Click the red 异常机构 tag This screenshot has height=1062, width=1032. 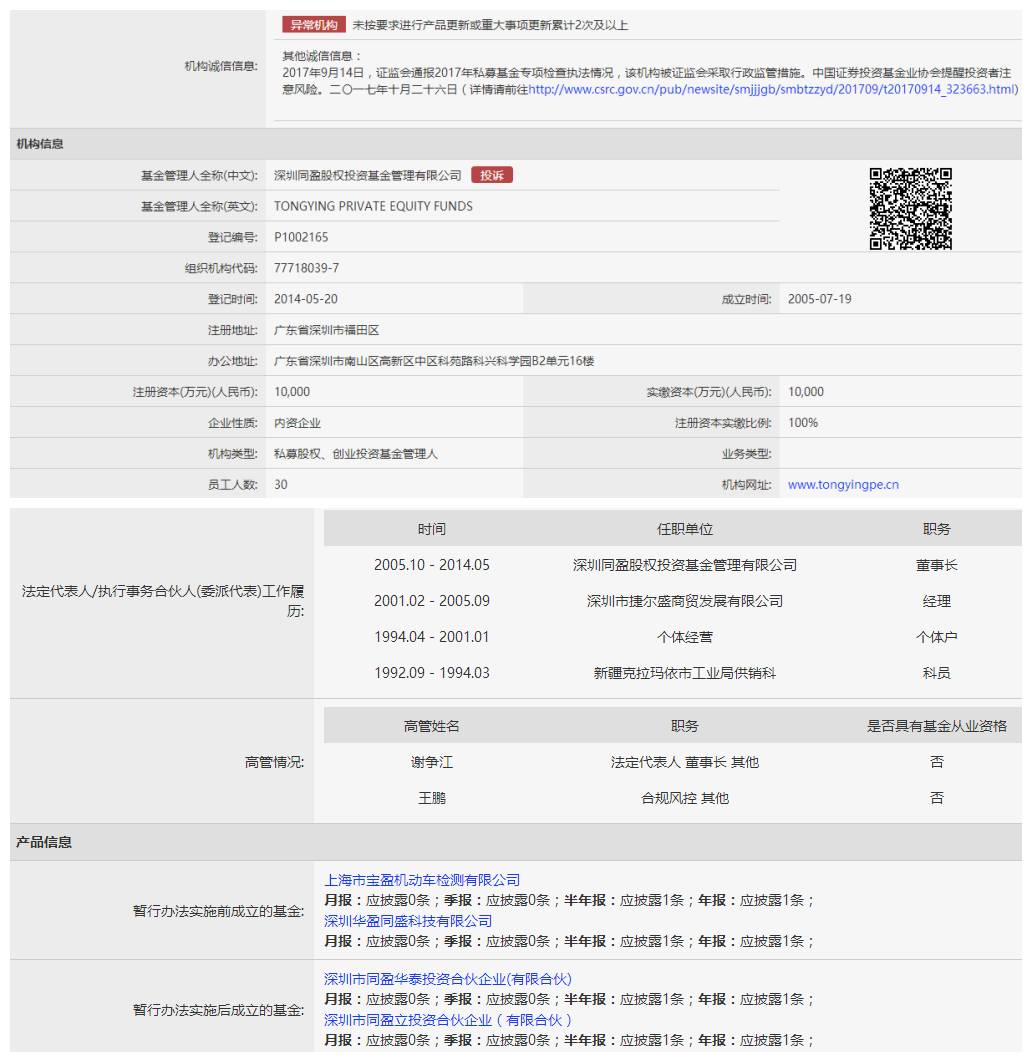[x=314, y=25]
